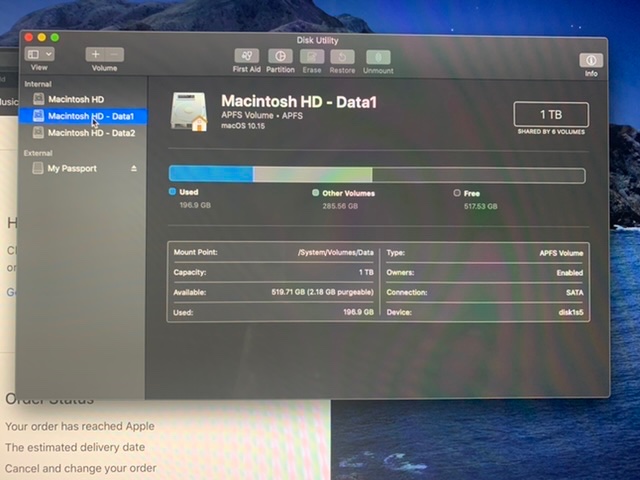Click the 517.53 GB Free value
Image resolution: width=640 pixels, height=480 pixels.
tap(480, 207)
